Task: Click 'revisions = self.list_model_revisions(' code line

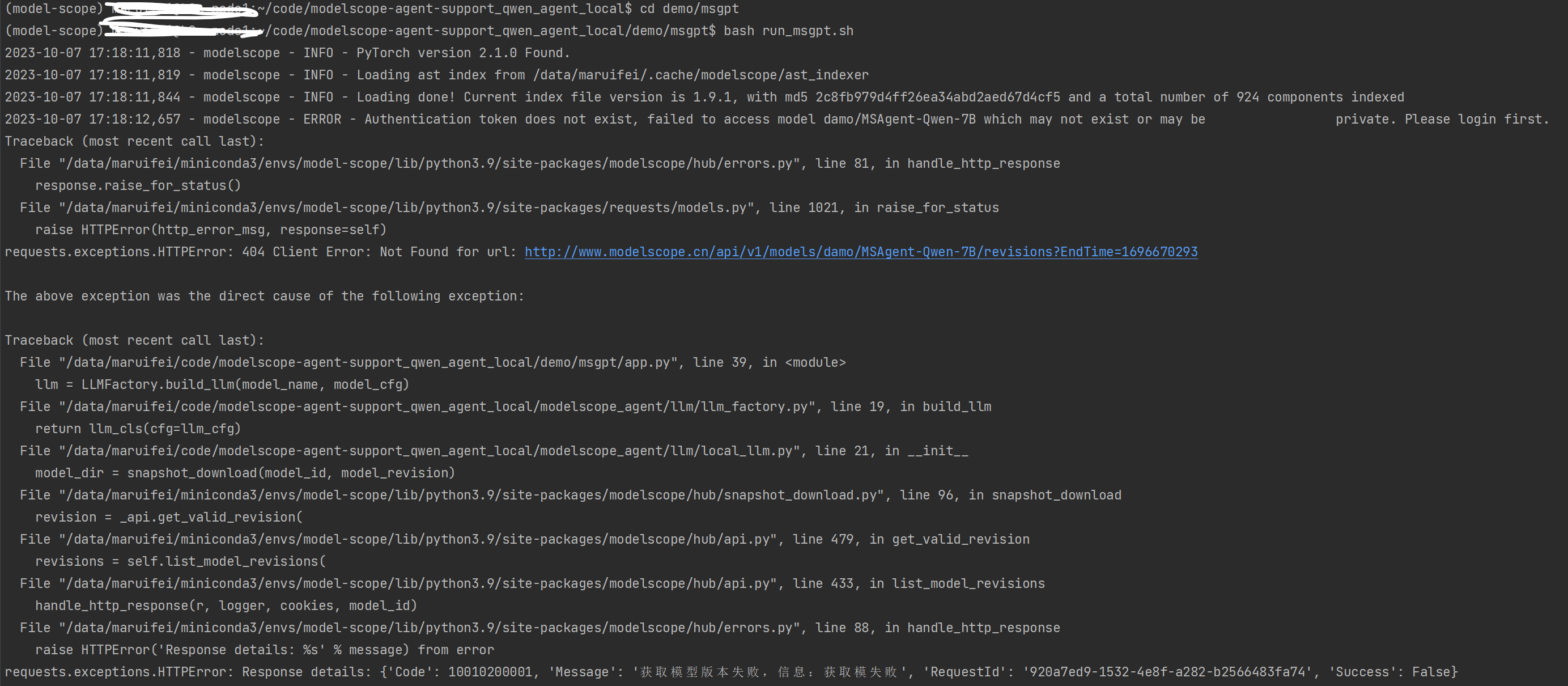Action: (x=180, y=561)
